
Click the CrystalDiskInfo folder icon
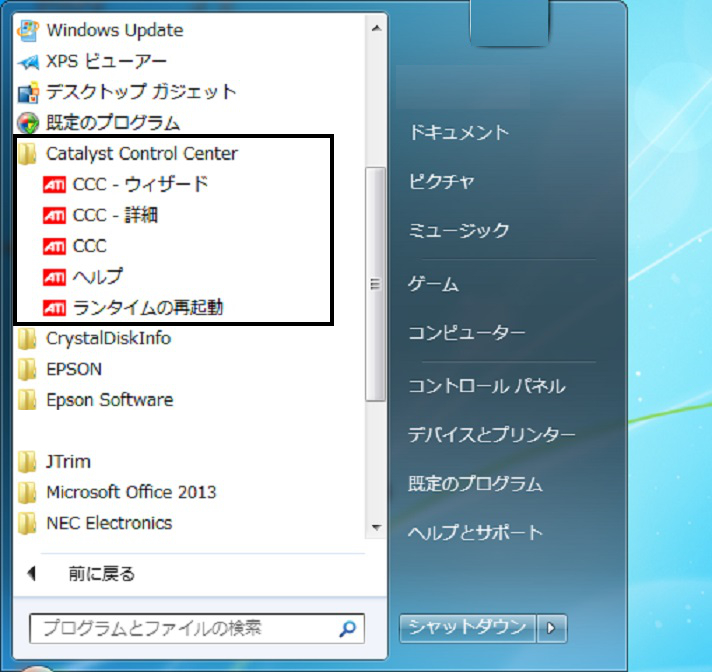pos(27,339)
